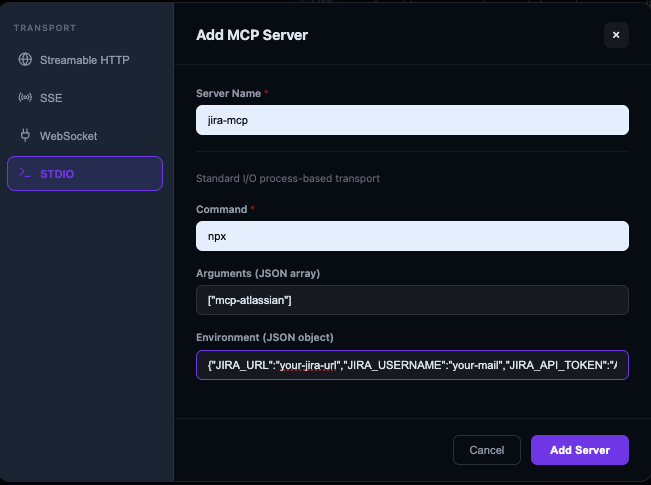The width and height of the screenshot is (651, 485).
Task: Click the Arguments (JSON array) label
Action: coord(258,274)
